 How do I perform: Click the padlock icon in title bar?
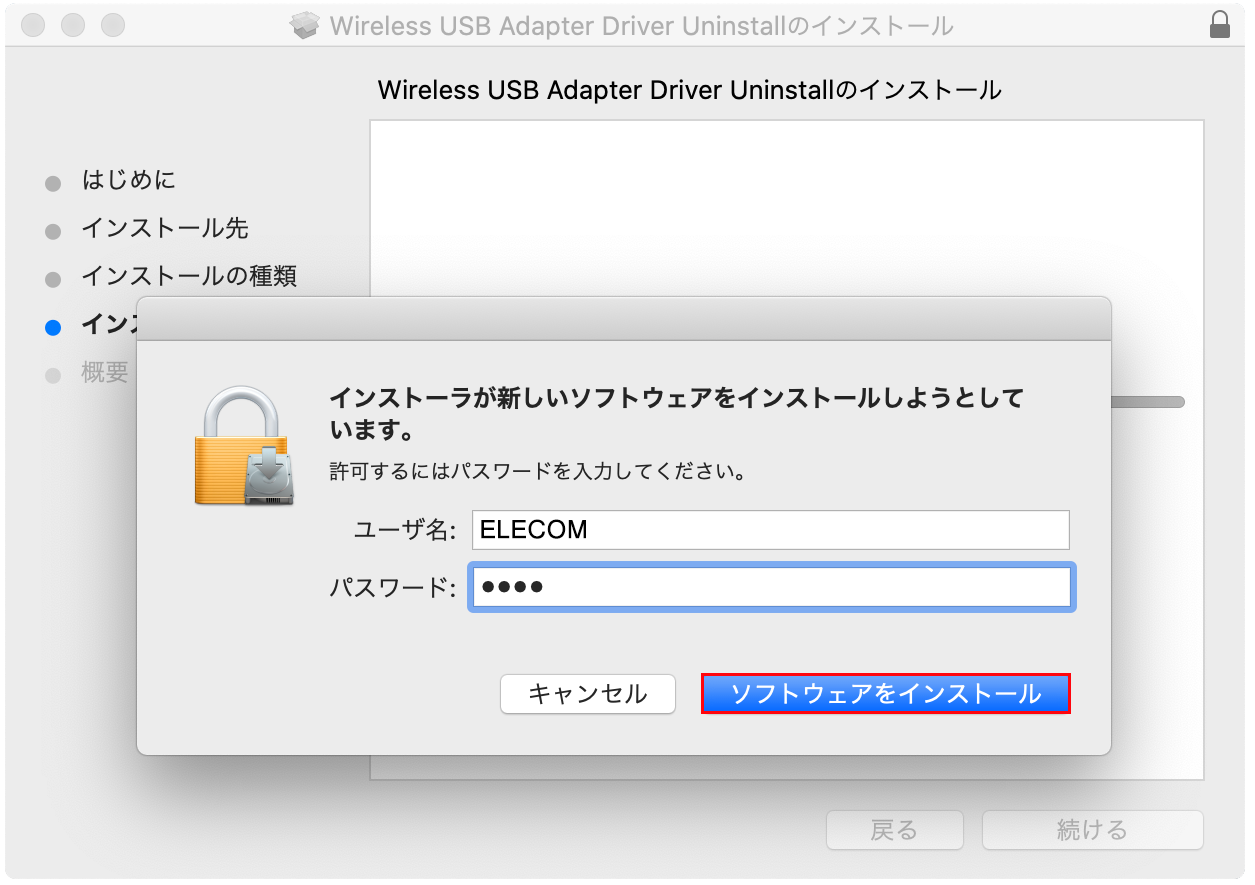click(1219, 25)
